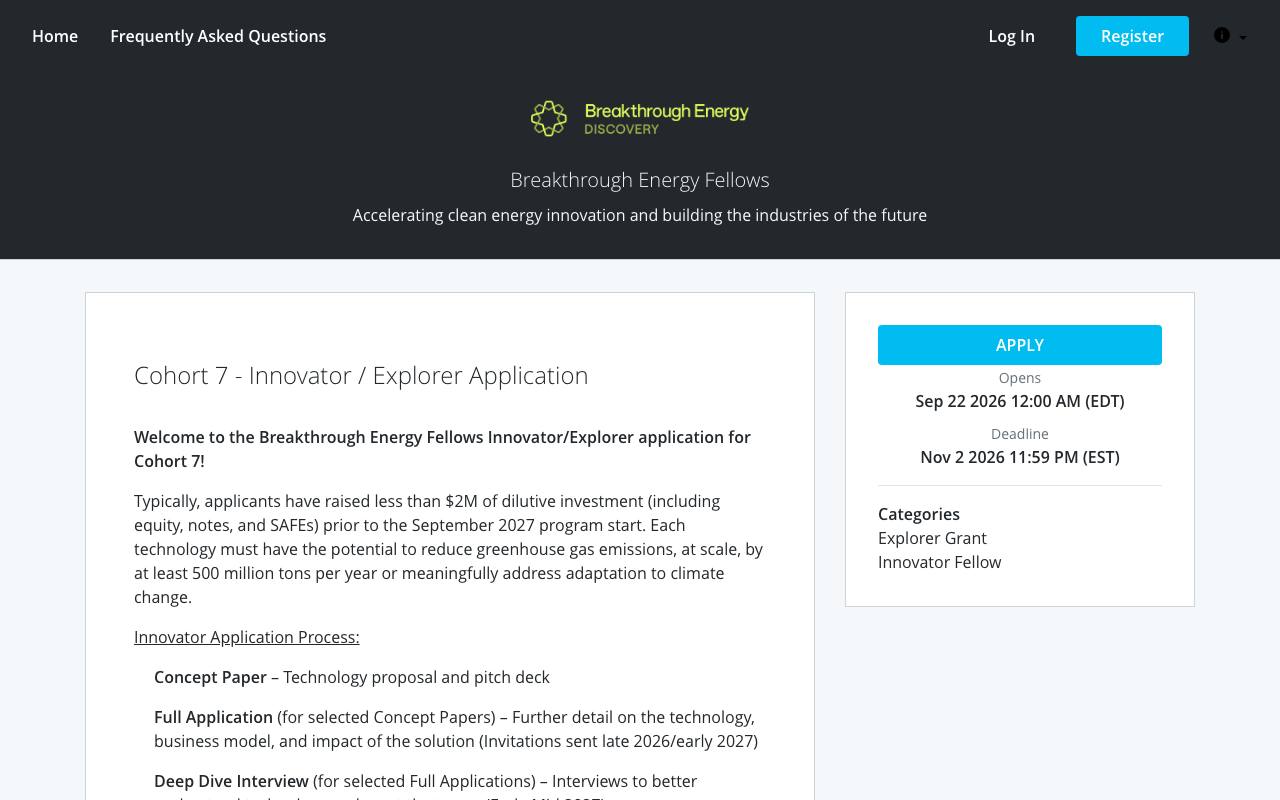The width and height of the screenshot is (1280, 800).
Task: Click the 'Opens' label
Action: coord(1020,378)
